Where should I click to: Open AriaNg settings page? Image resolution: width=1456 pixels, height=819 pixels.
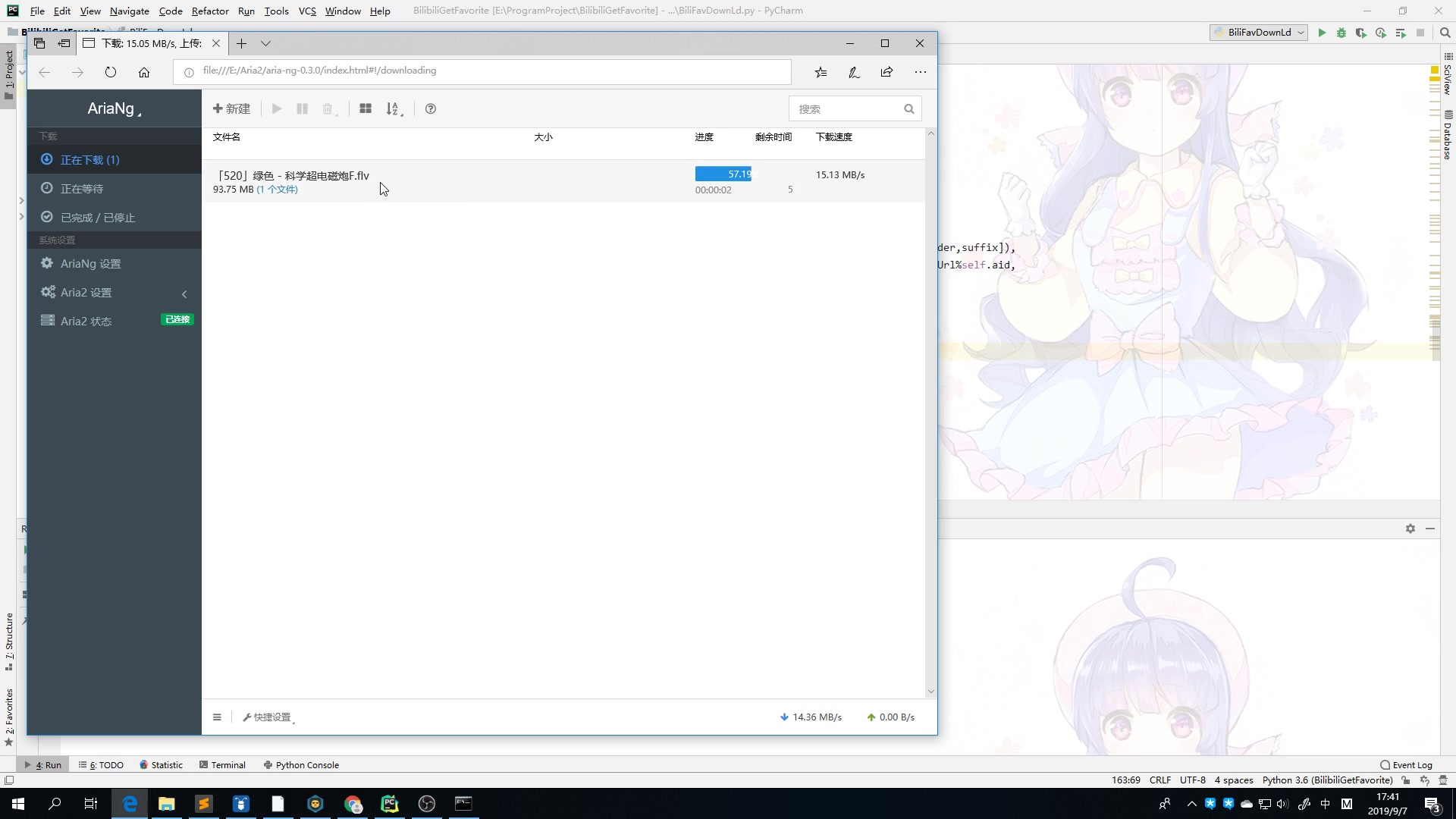click(90, 263)
